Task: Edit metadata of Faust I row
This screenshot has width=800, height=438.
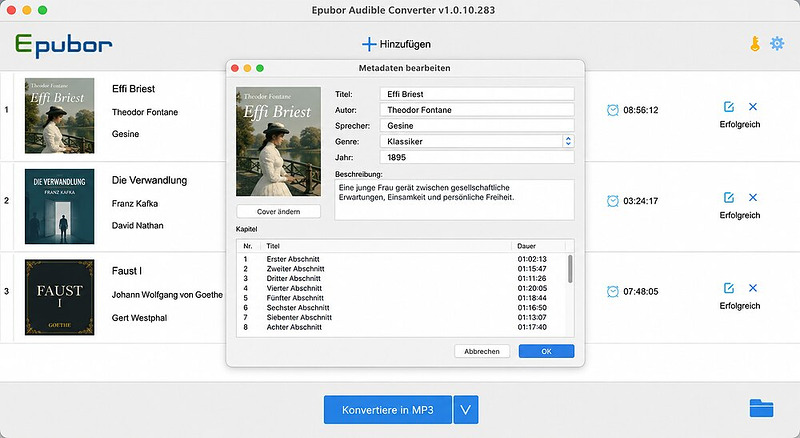Action: pos(729,288)
